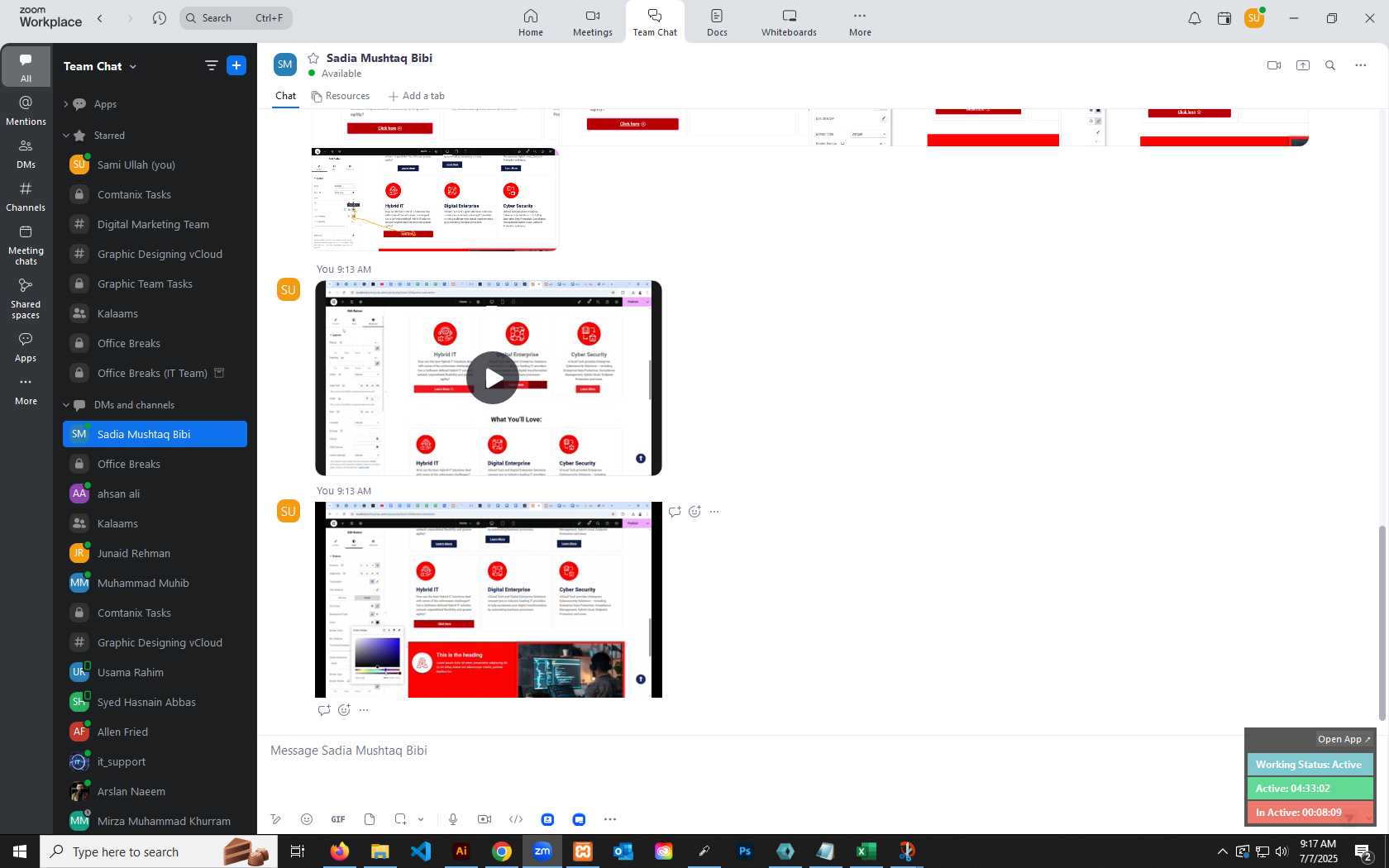
Task: Play the 9:13 AM video message
Action: coord(493,378)
